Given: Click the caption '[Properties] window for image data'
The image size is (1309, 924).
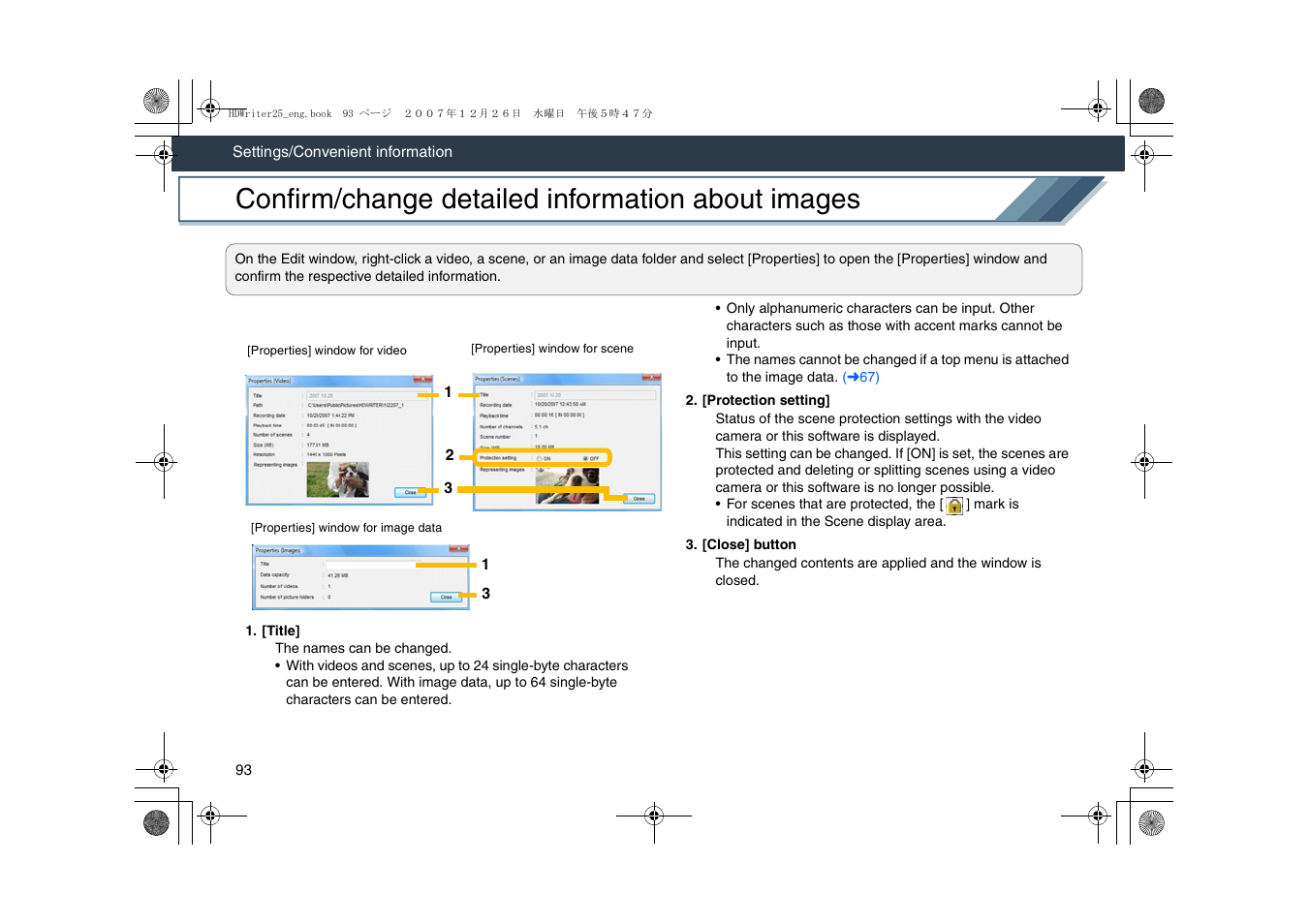Looking at the screenshot, I should pyautogui.click(x=346, y=528).
